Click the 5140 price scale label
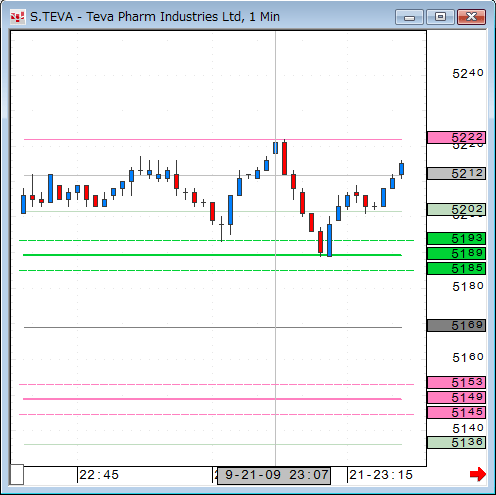The height and width of the screenshot is (495, 496). click(x=468, y=428)
